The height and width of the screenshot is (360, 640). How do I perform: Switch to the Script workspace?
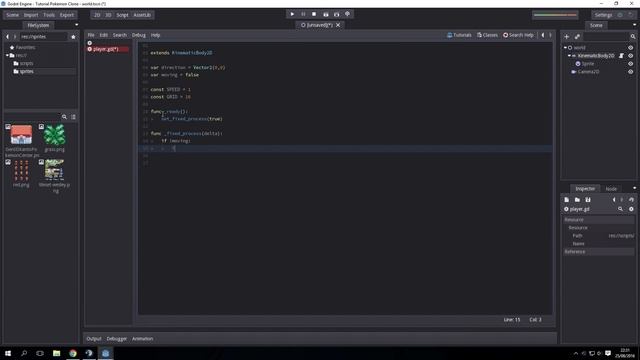tap(122, 15)
